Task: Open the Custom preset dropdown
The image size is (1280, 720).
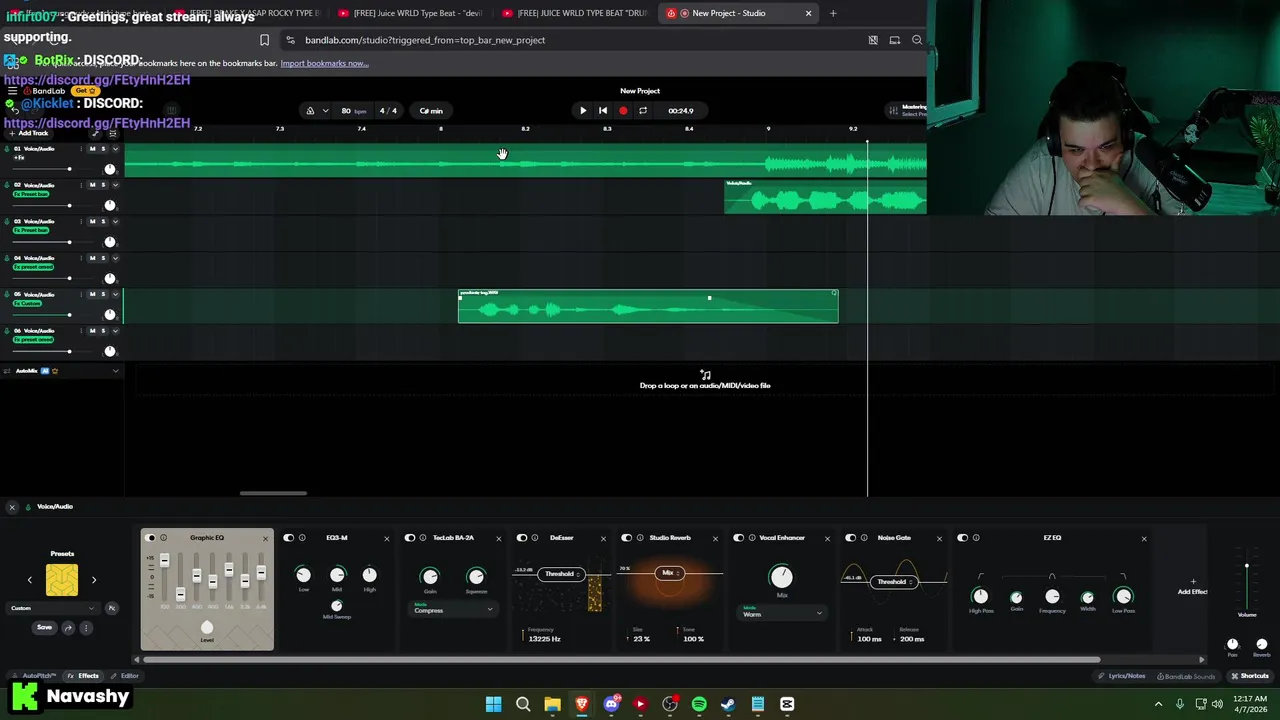Action: (x=53, y=608)
